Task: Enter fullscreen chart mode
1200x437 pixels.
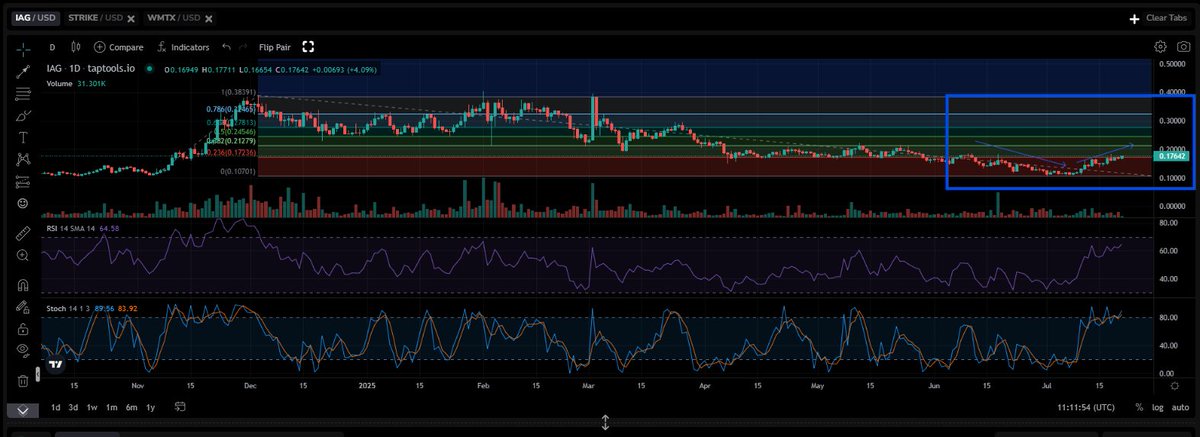Action: (x=309, y=47)
